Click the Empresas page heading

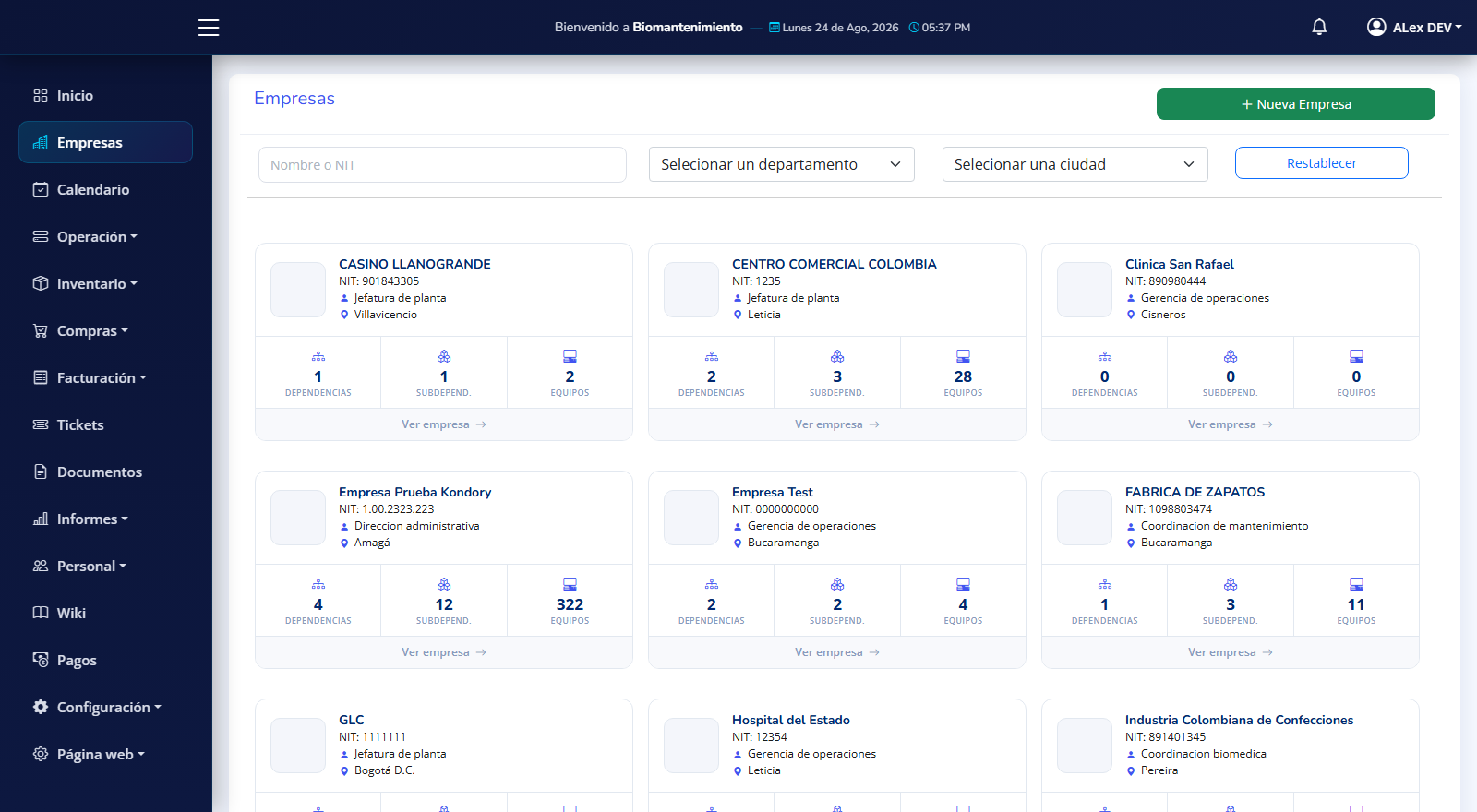294,99
